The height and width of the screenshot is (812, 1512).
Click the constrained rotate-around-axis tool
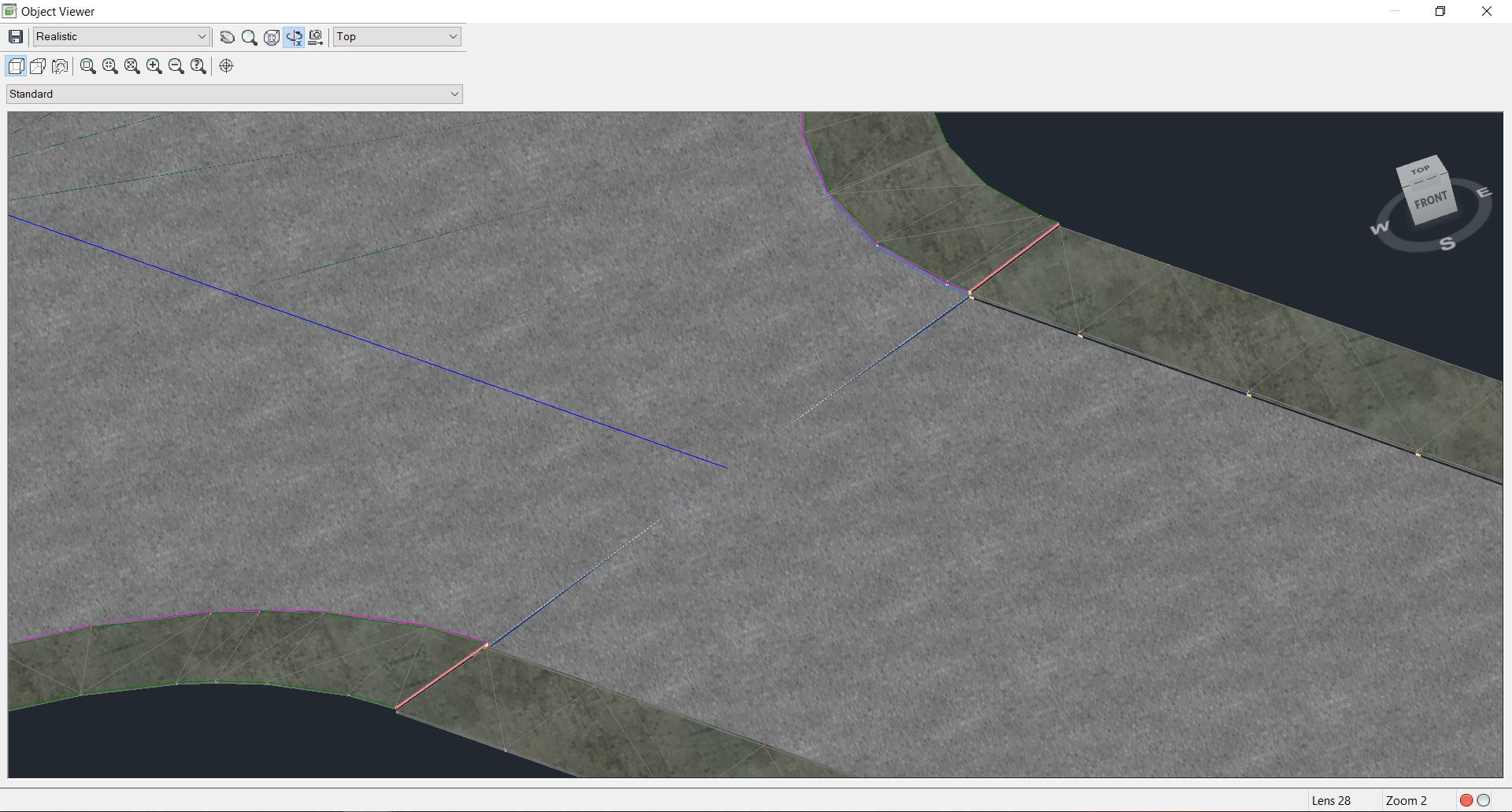tap(295, 37)
